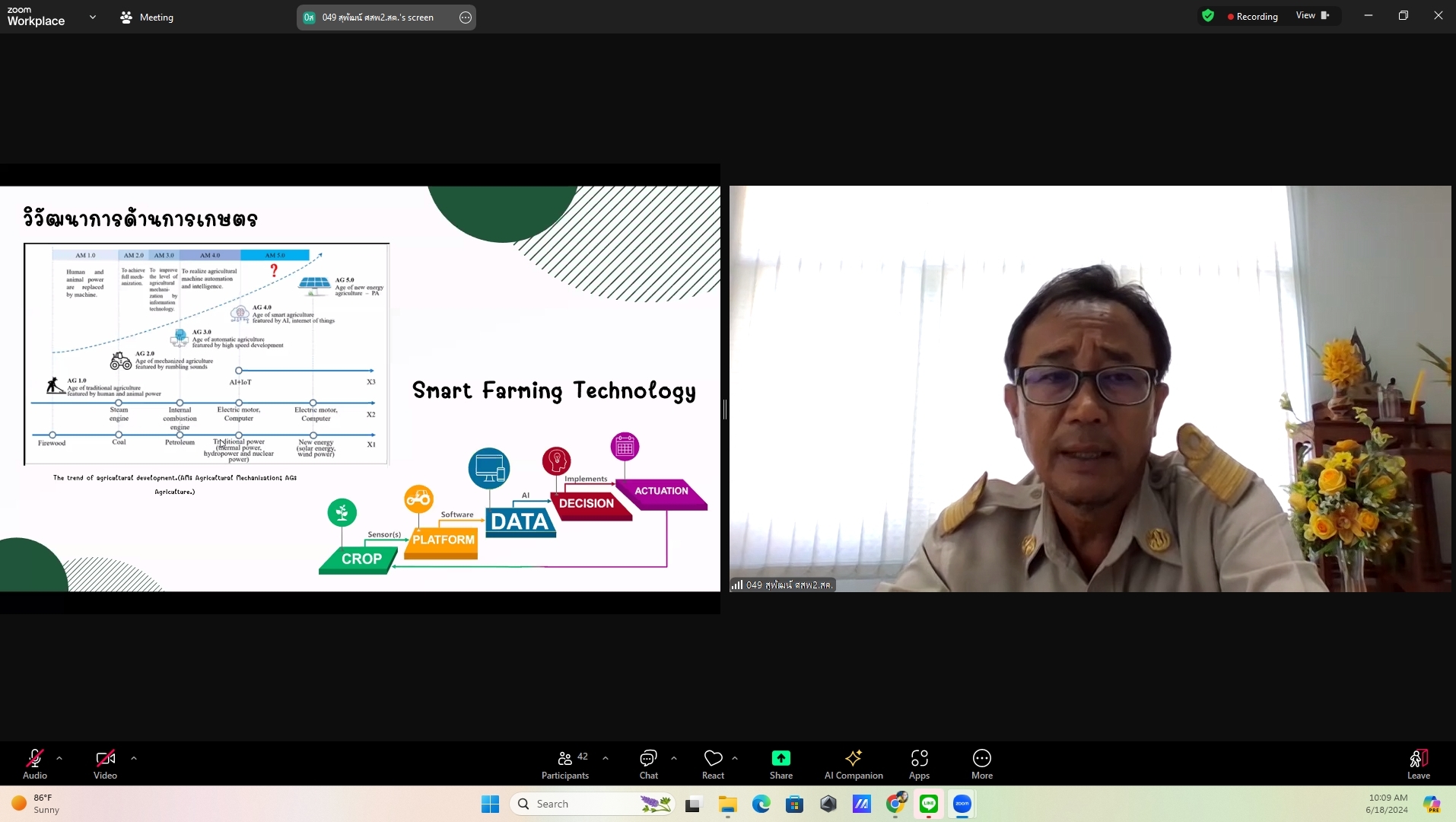Expand the Participants options arrow
The width and height of the screenshot is (1456, 822).
click(x=606, y=758)
